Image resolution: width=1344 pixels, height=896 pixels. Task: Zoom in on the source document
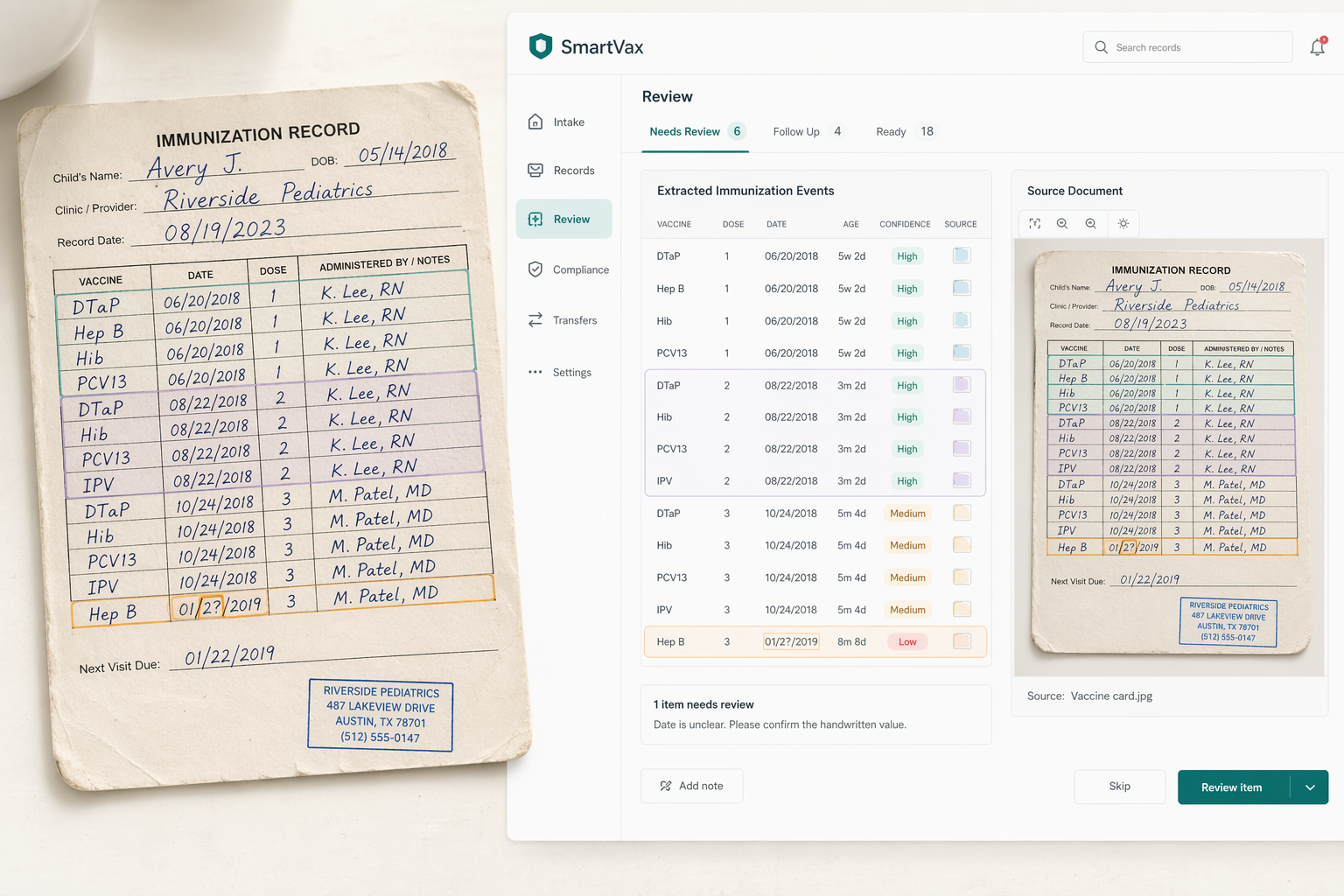[1062, 224]
